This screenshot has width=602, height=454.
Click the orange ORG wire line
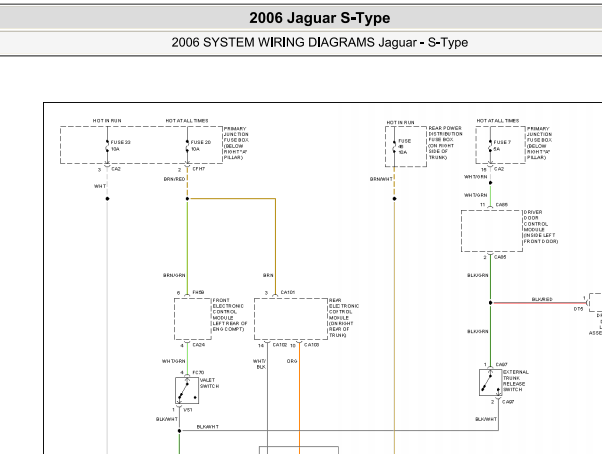pos(299,397)
